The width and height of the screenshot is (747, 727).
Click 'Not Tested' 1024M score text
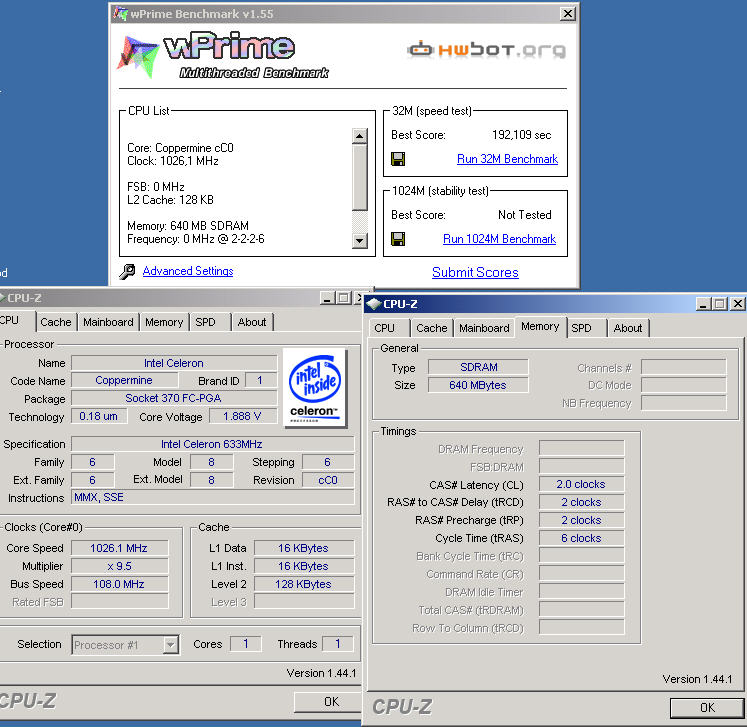(x=525, y=215)
